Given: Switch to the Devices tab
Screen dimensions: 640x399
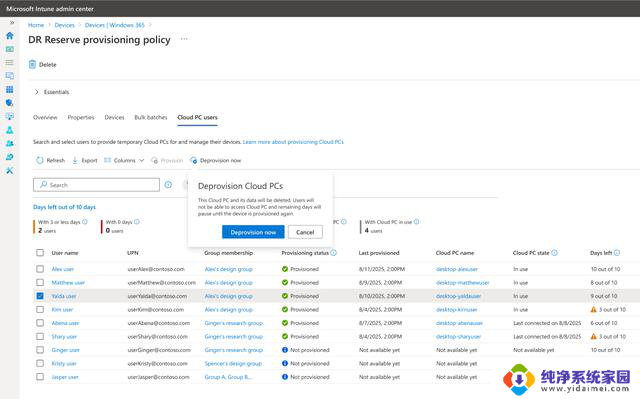Looking at the screenshot, I should pos(114,117).
